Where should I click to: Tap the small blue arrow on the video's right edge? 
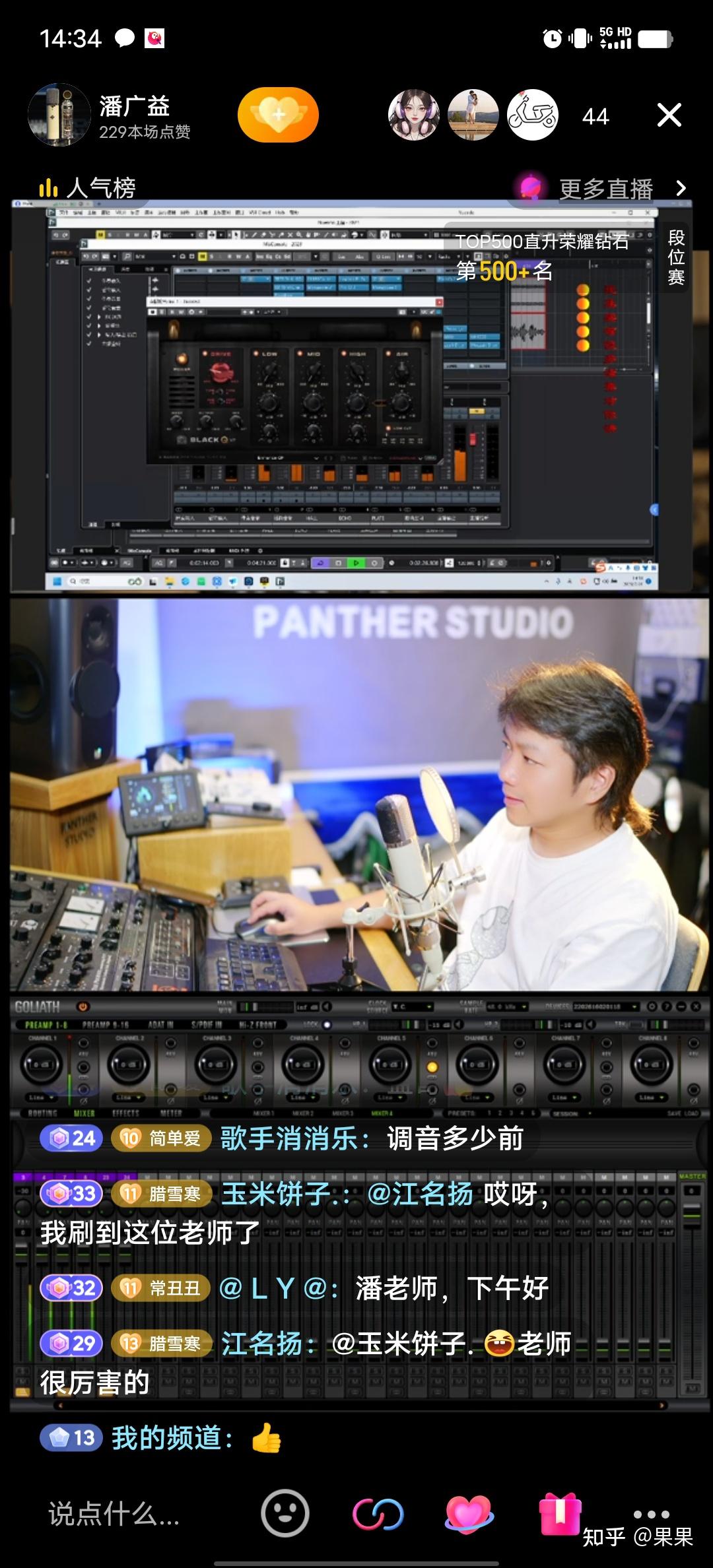point(654,509)
